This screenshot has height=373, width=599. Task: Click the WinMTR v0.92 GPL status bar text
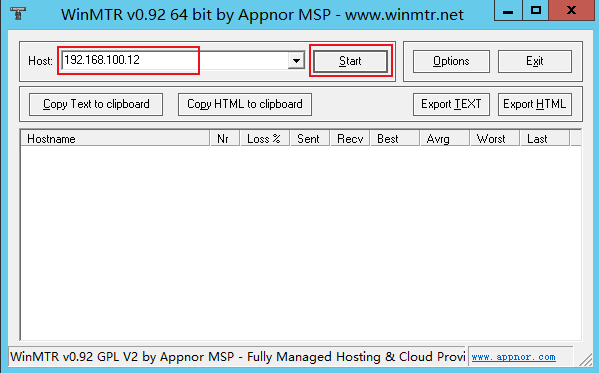click(x=237, y=357)
